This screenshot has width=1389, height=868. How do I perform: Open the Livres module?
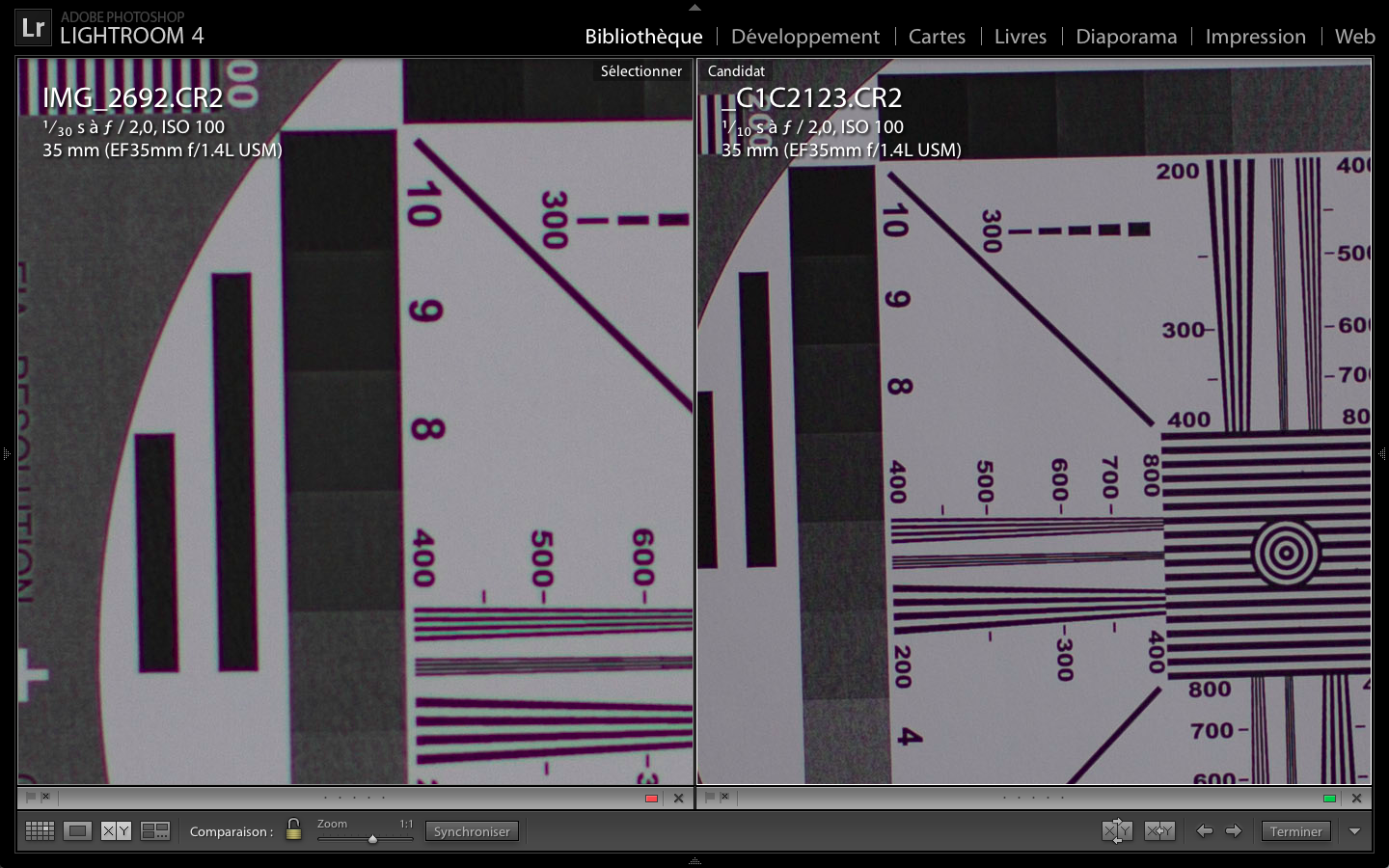tap(1021, 37)
